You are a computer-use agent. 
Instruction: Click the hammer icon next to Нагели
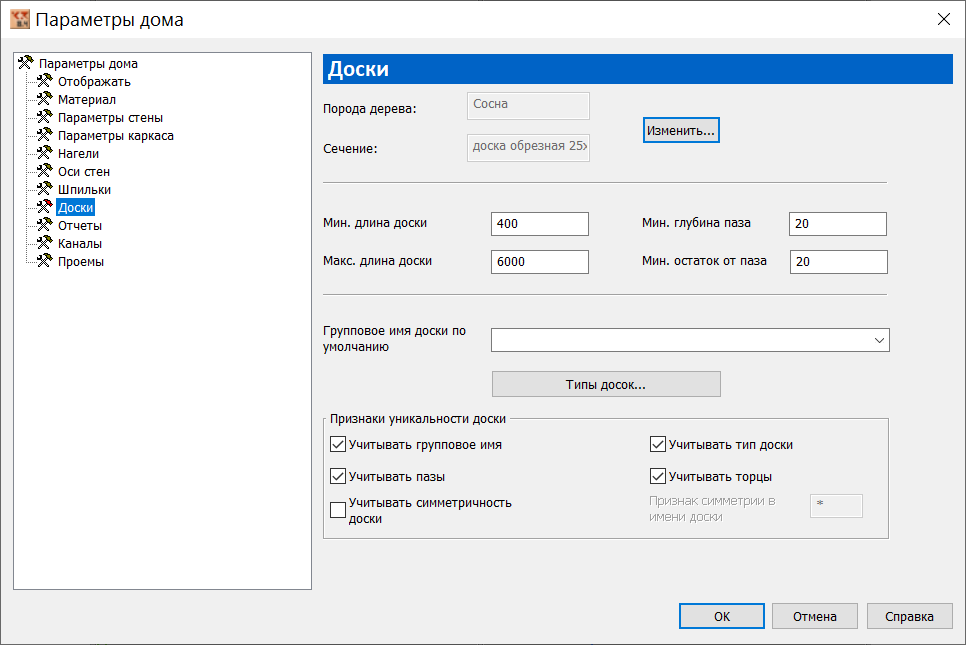coord(44,153)
